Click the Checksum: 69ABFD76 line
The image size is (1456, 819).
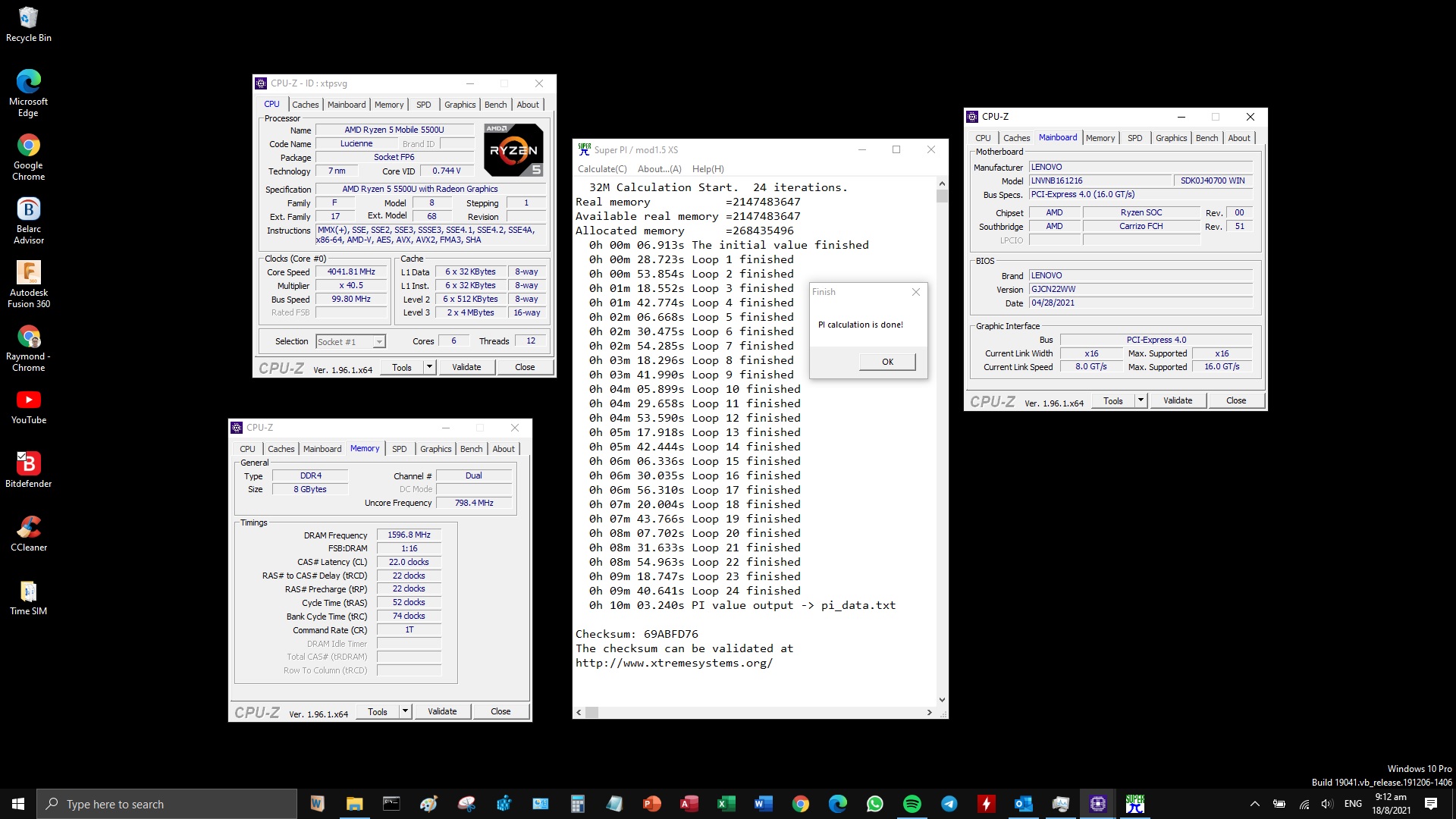[637, 634]
